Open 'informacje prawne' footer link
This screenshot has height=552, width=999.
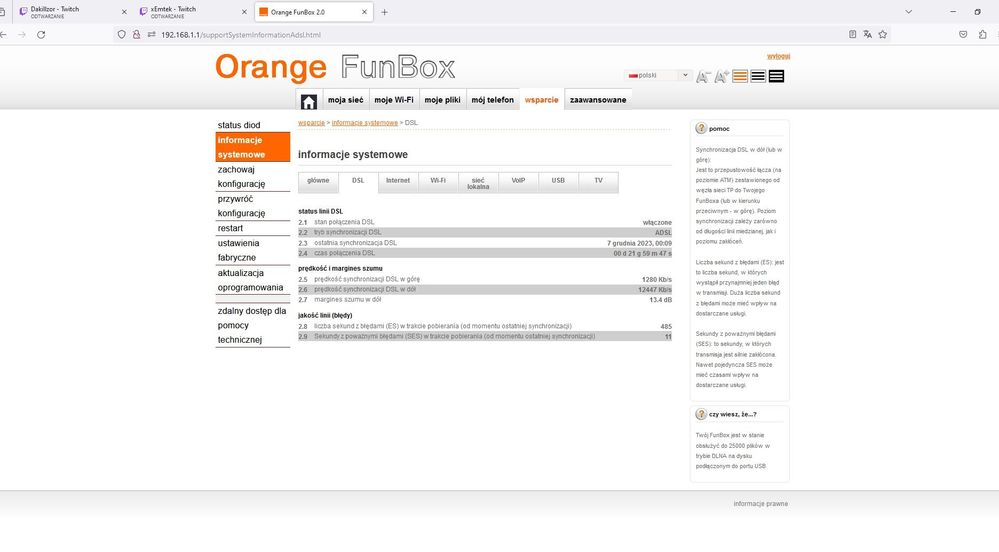pyautogui.click(x=760, y=504)
